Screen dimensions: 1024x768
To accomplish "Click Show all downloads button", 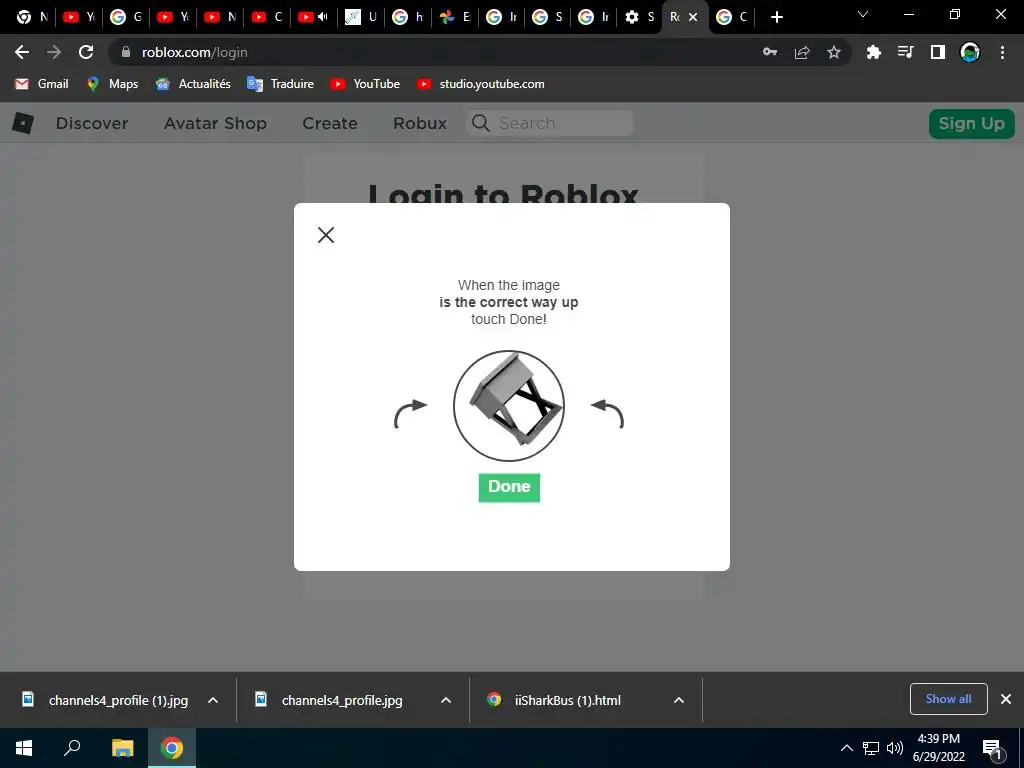I will pos(948,699).
